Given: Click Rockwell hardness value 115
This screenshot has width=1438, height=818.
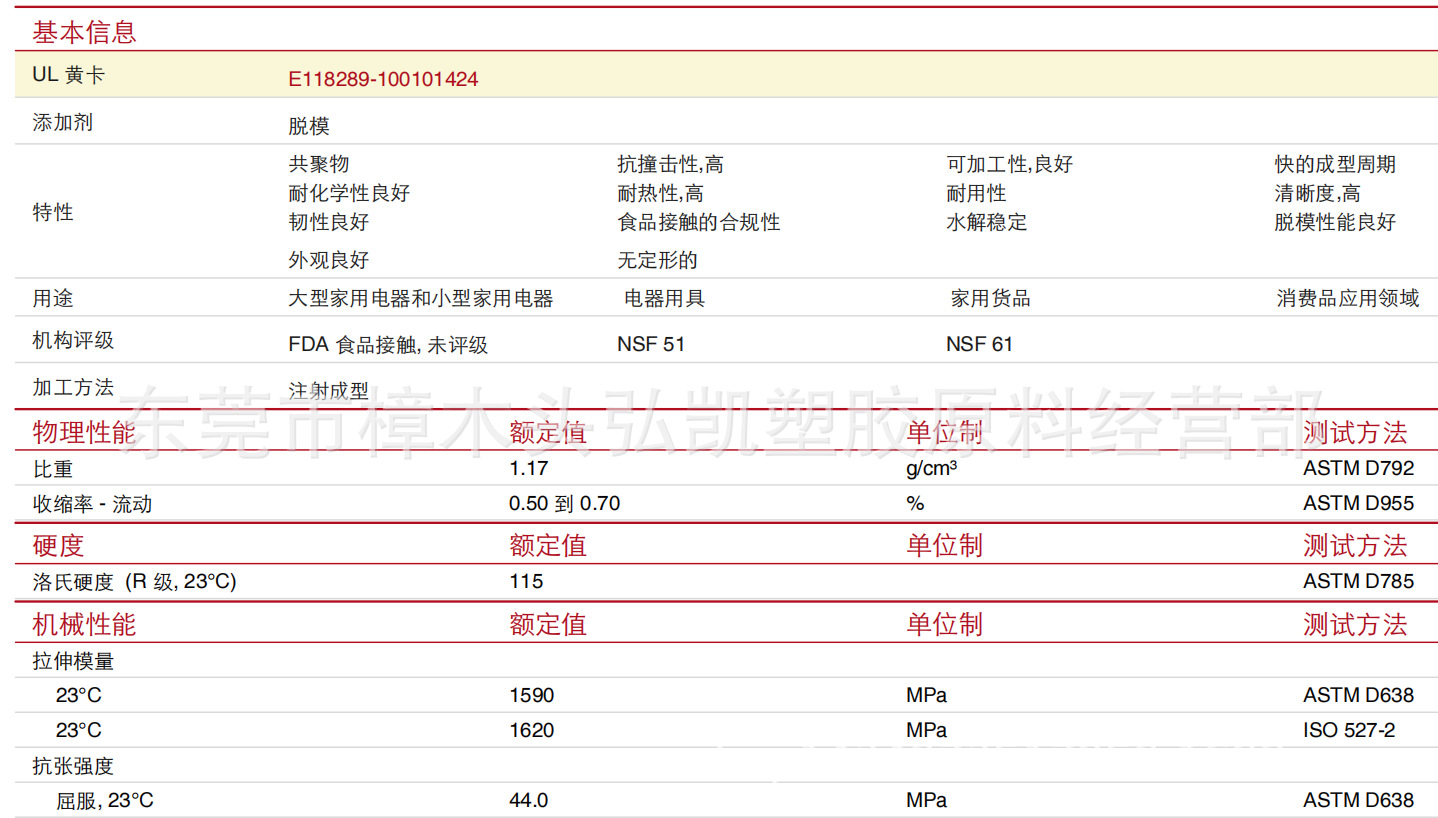Looking at the screenshot, I should point(526,581).
